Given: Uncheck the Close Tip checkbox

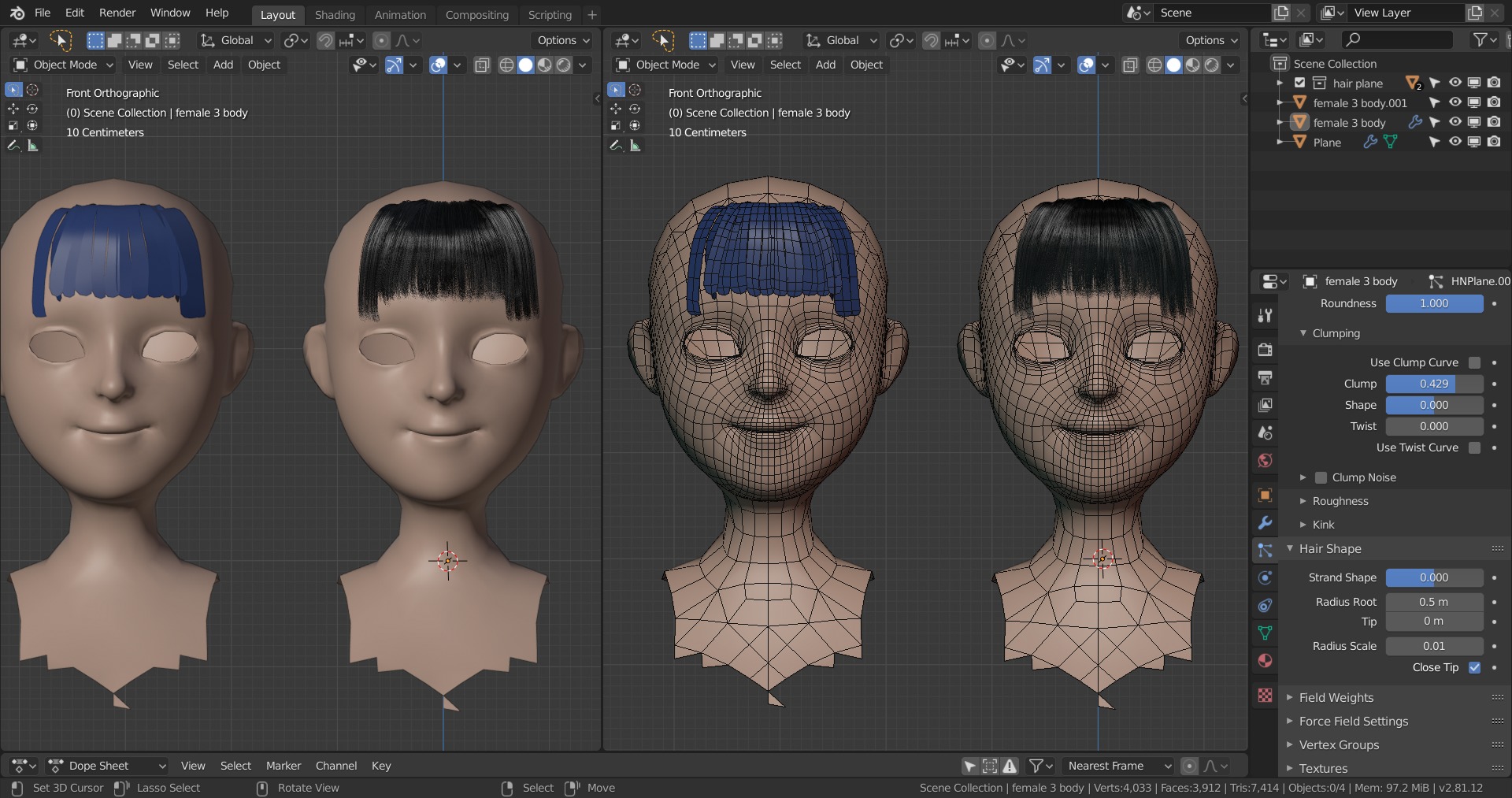Looking at the screenshot, I should [x=1474, y=667].
